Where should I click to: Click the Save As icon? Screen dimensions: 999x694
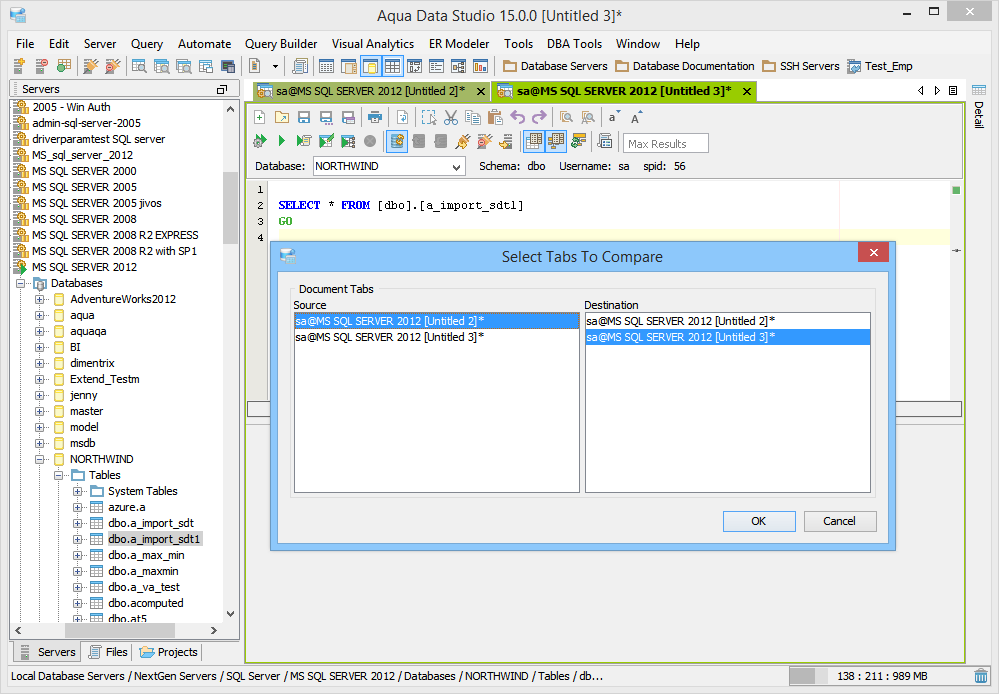pos(326,117)
